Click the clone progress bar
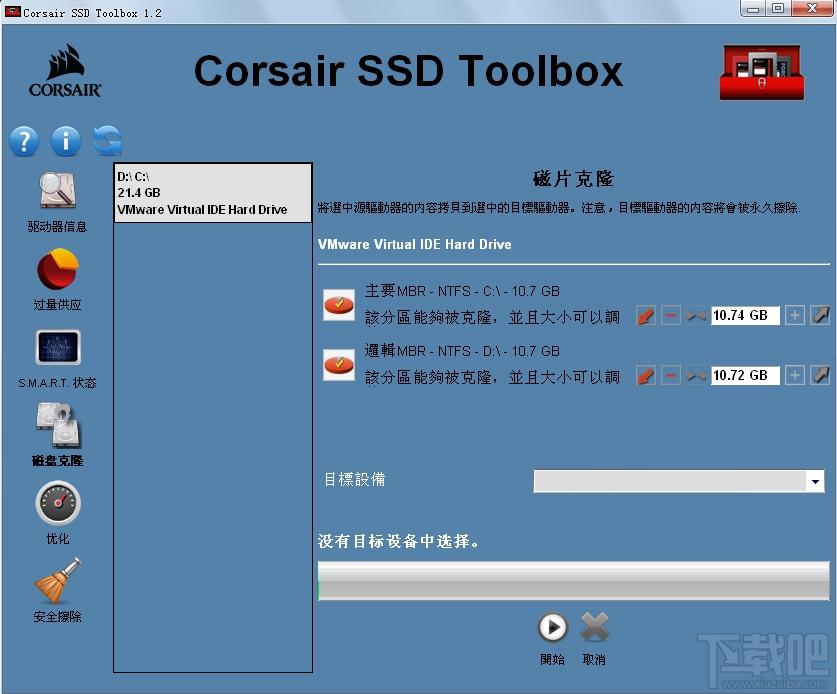 click(x=574, y=581)
